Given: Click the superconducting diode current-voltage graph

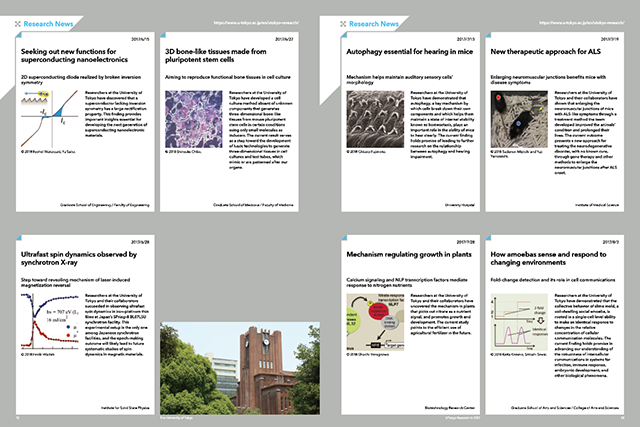Looking at the screenshot, I should tap(49, 119).
